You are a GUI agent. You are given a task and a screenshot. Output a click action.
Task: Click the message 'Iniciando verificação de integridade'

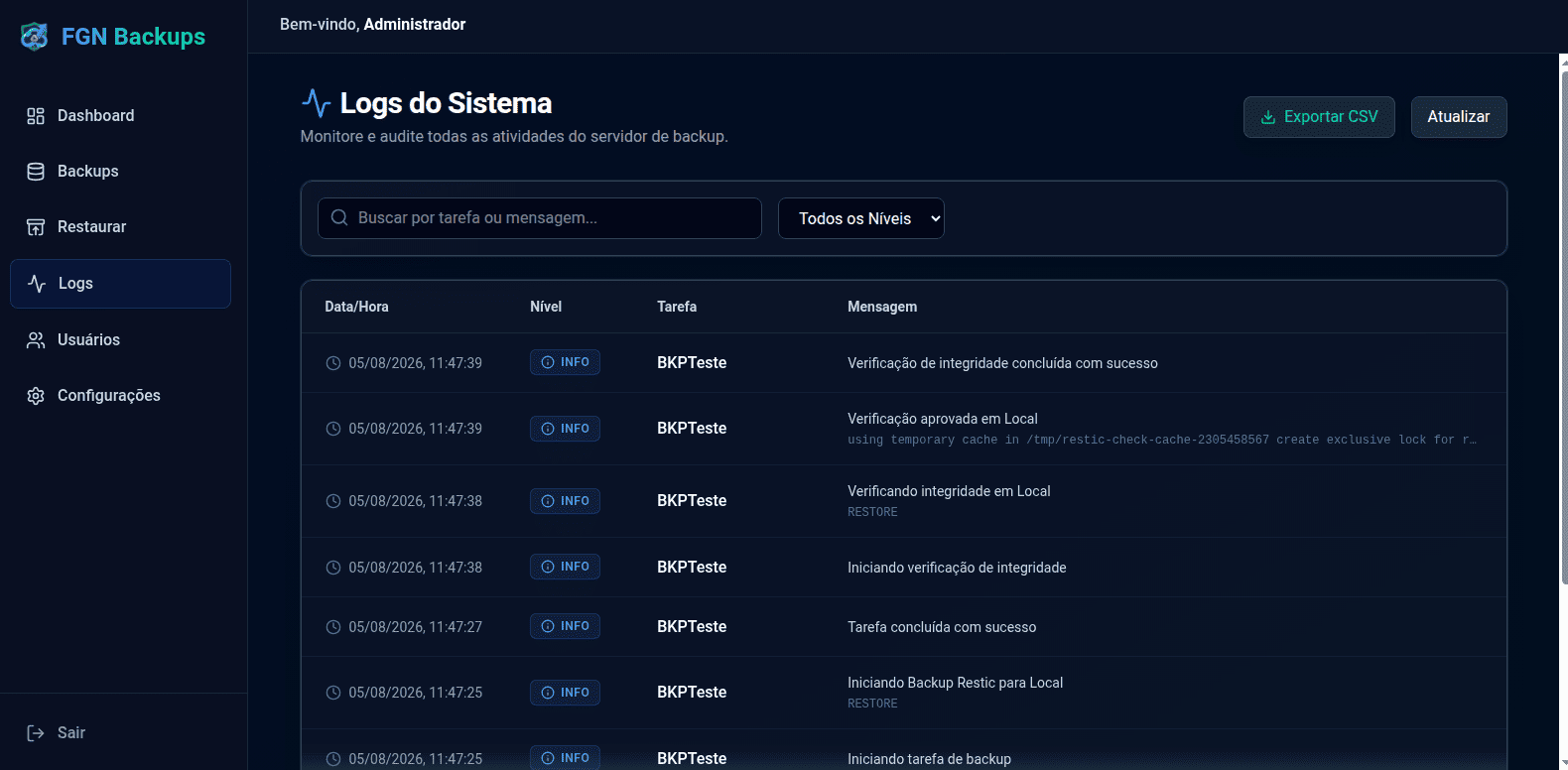click(x=957, y=568)
